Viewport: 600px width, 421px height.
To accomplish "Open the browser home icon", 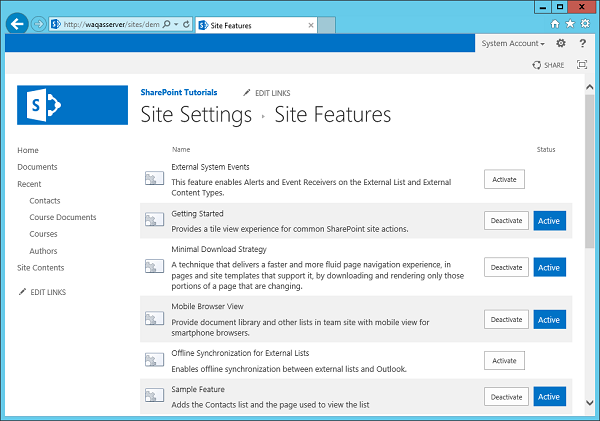I will (555, 22).
